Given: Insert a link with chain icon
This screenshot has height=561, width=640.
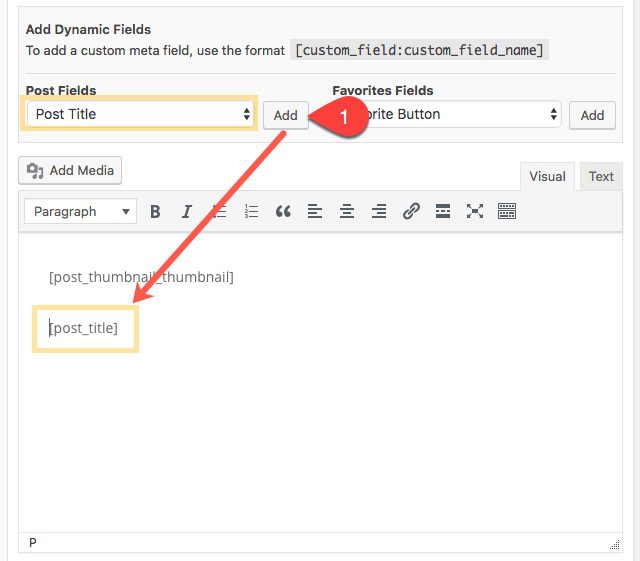Looking at the screenshot, I should pos(411,212).
